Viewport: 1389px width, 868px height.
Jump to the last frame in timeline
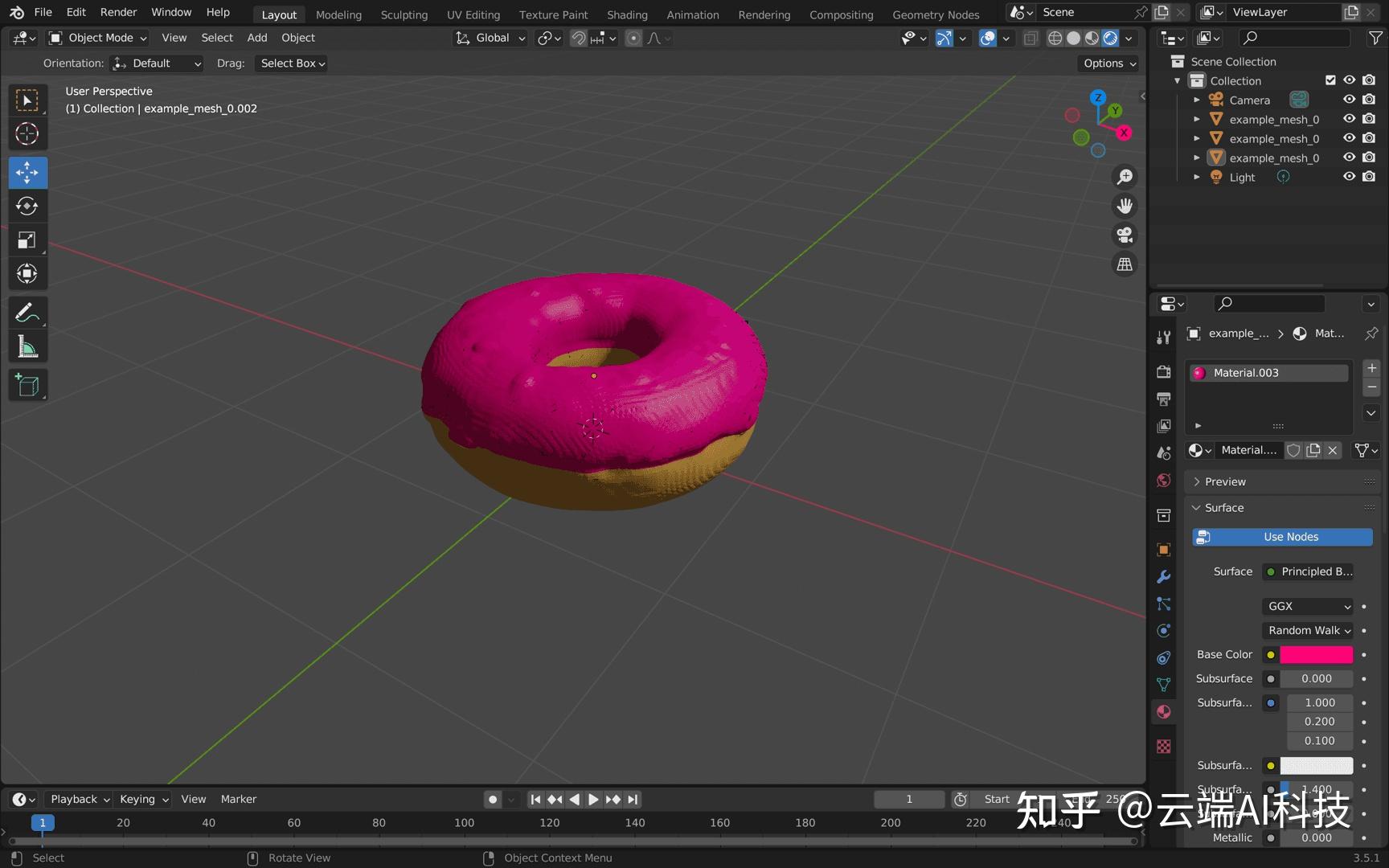pyautogui.click(x=632, y=799)
